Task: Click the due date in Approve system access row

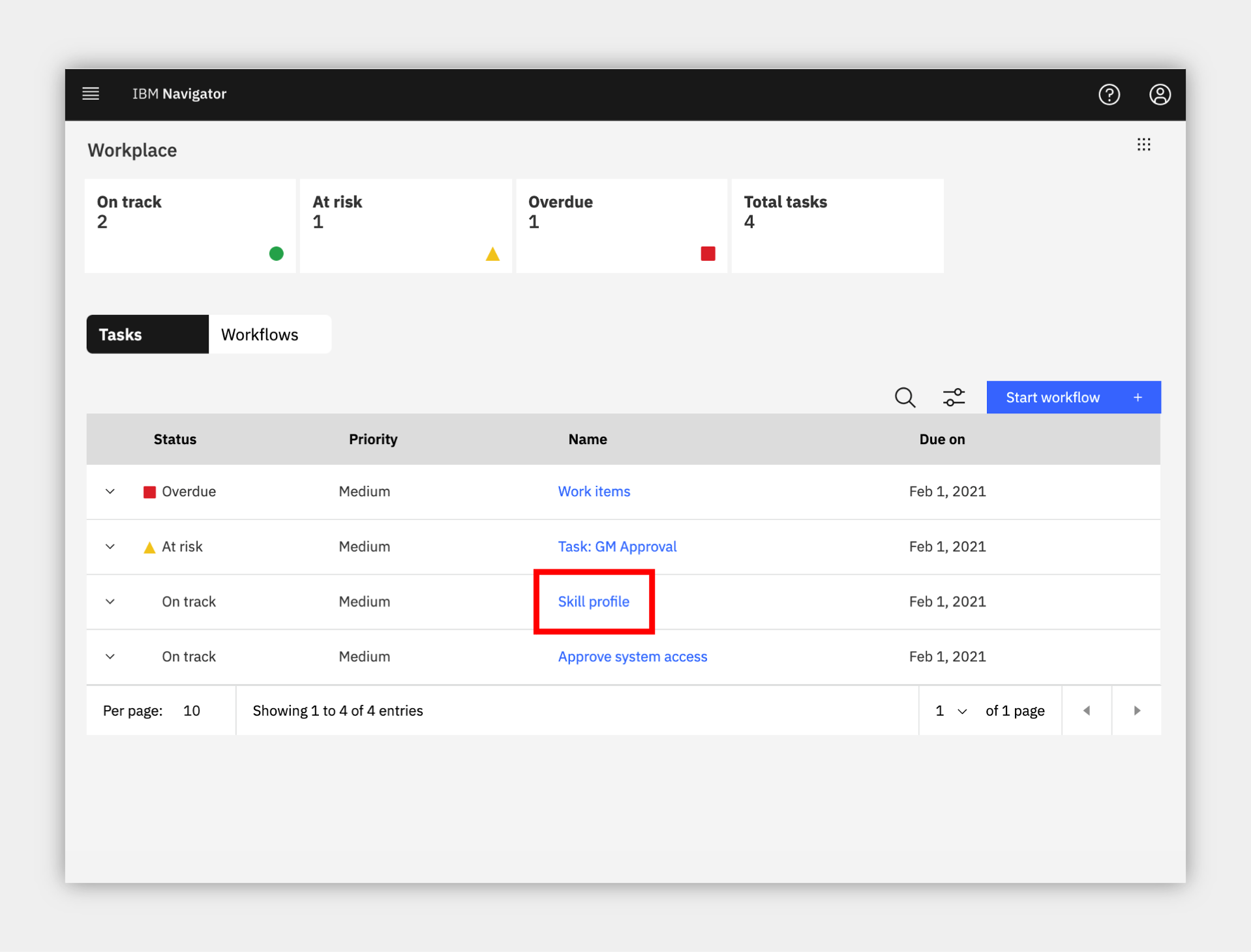Action: point(947,657)
